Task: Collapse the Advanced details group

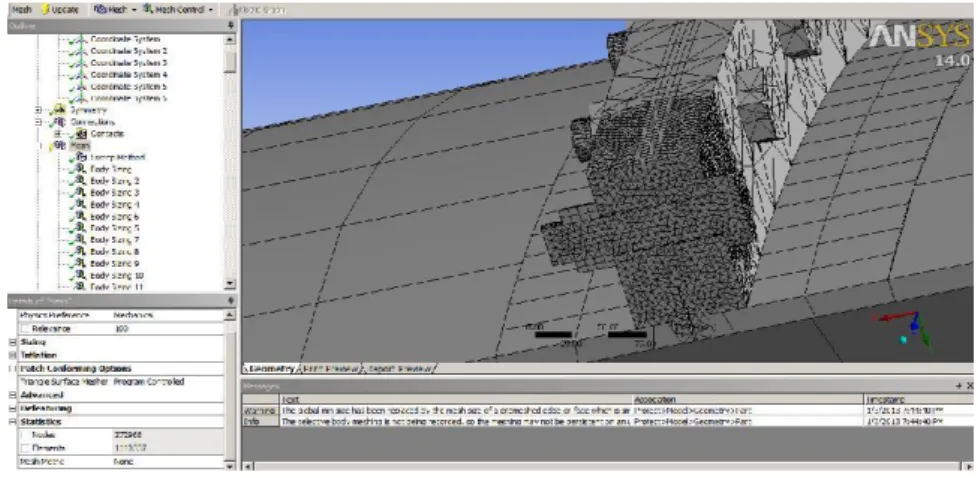Action: tap(12, 395)
